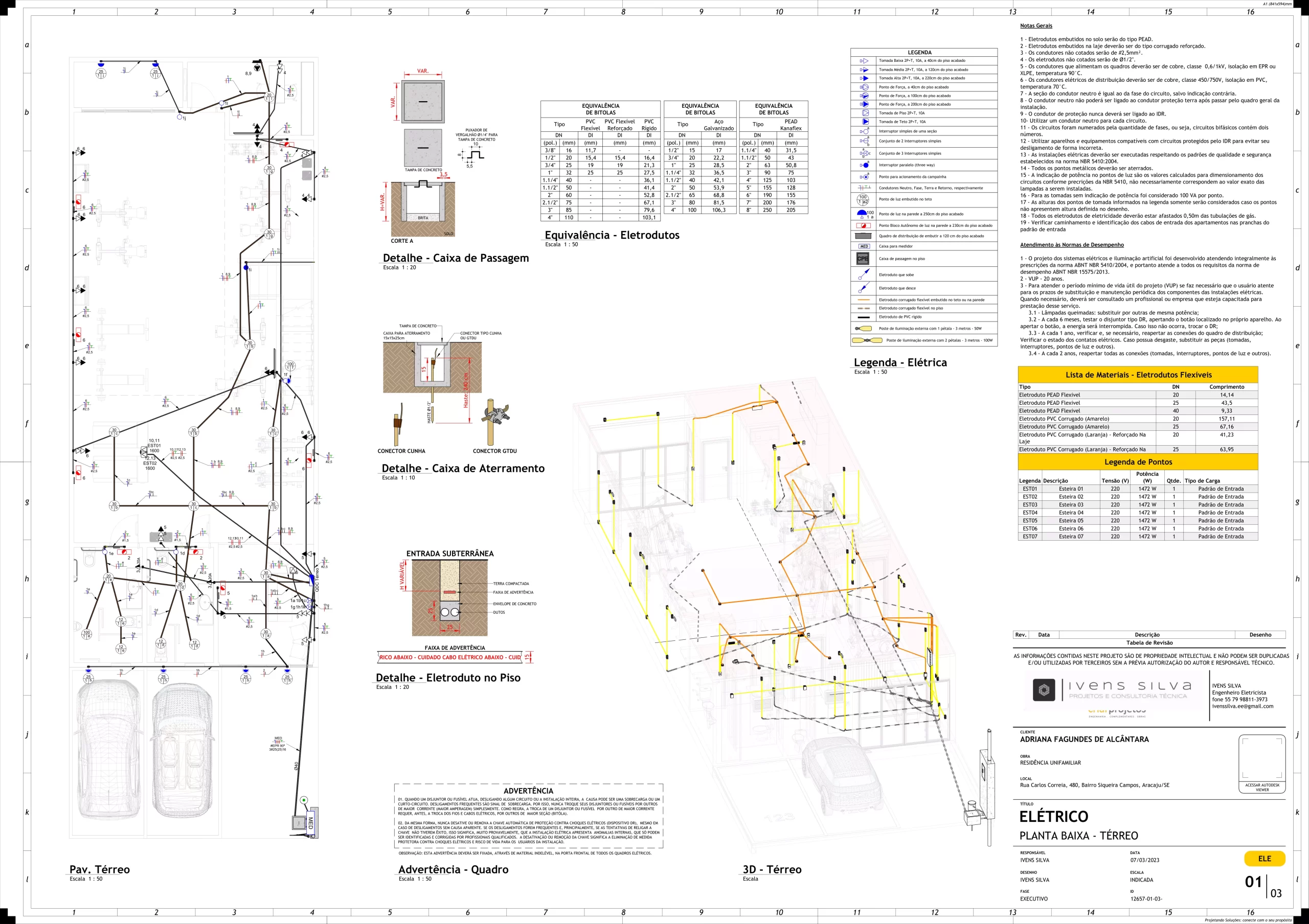Click the Legenda - Elétrica view title
The width and height of the screenshot is (1309, 924).
(900, 362)
